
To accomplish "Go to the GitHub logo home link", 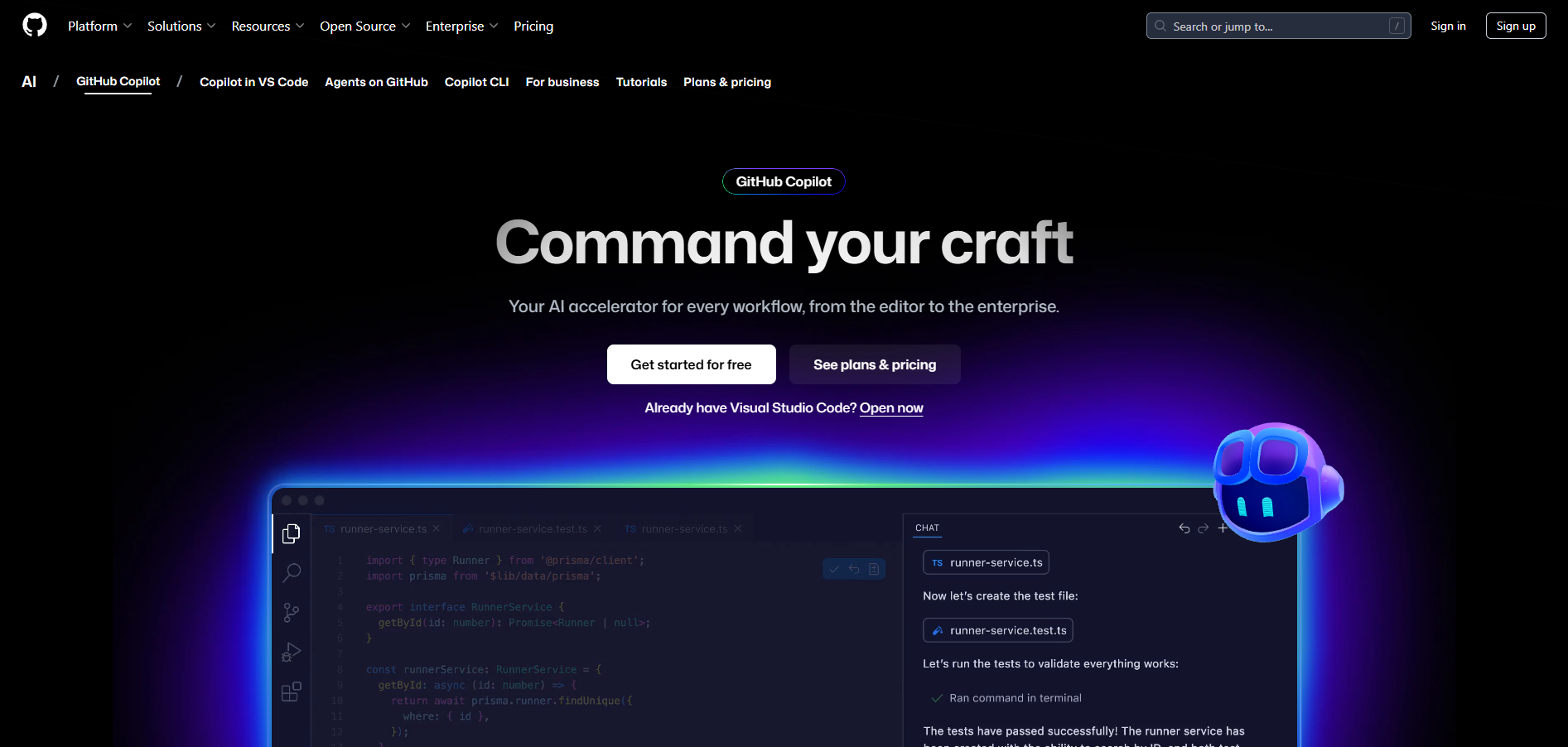I will 35,26.
